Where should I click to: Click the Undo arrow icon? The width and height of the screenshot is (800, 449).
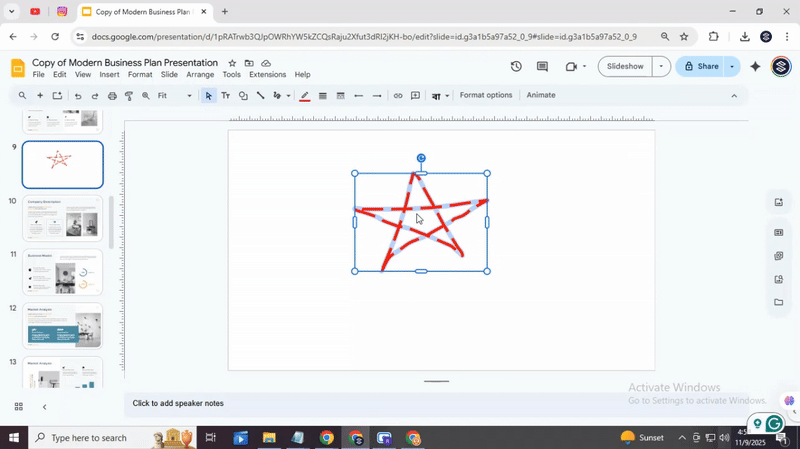click(78, 96)
